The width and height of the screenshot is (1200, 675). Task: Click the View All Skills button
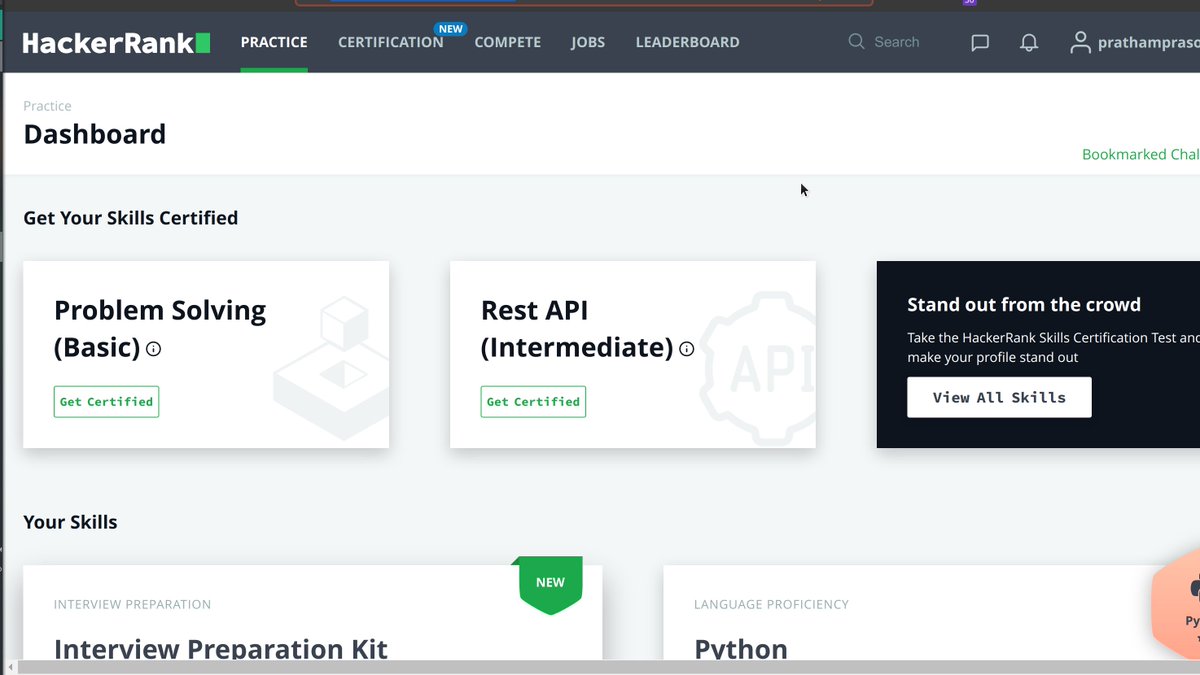click(x=999, y=397)
